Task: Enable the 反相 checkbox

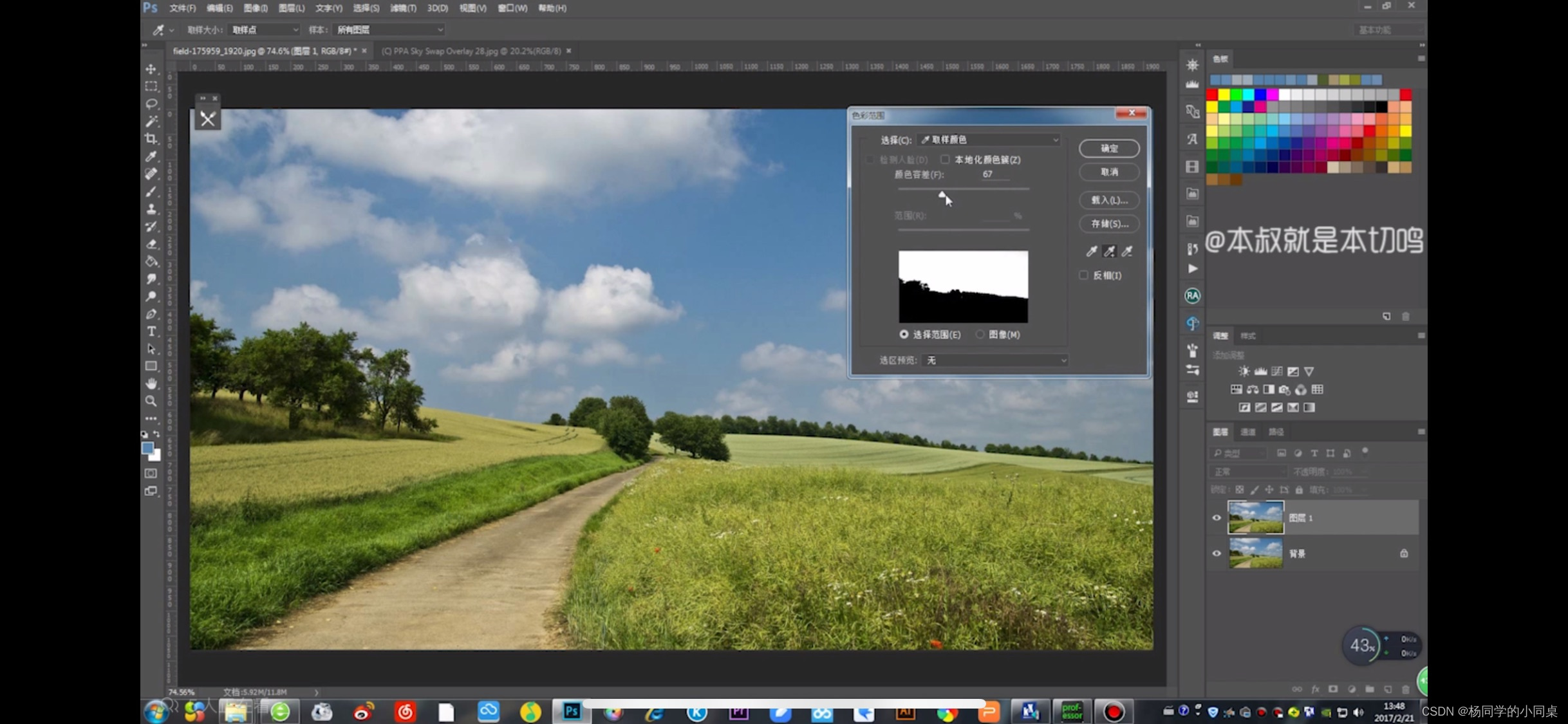Action: [x=1084, y=275]
